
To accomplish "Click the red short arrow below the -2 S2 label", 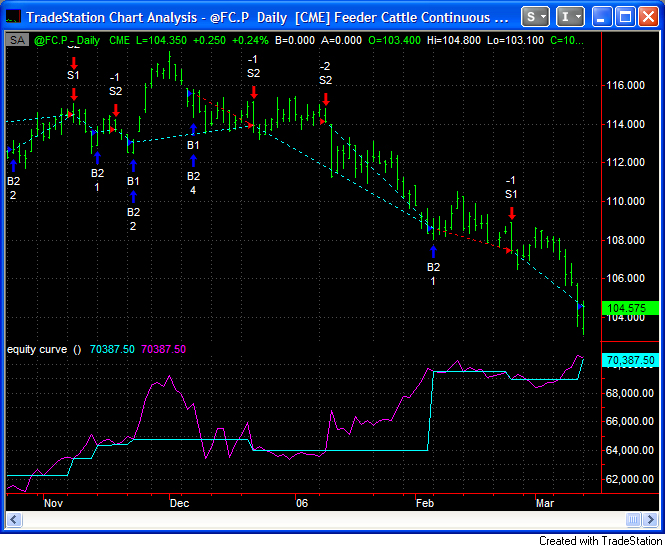I will tap(325, 98).
